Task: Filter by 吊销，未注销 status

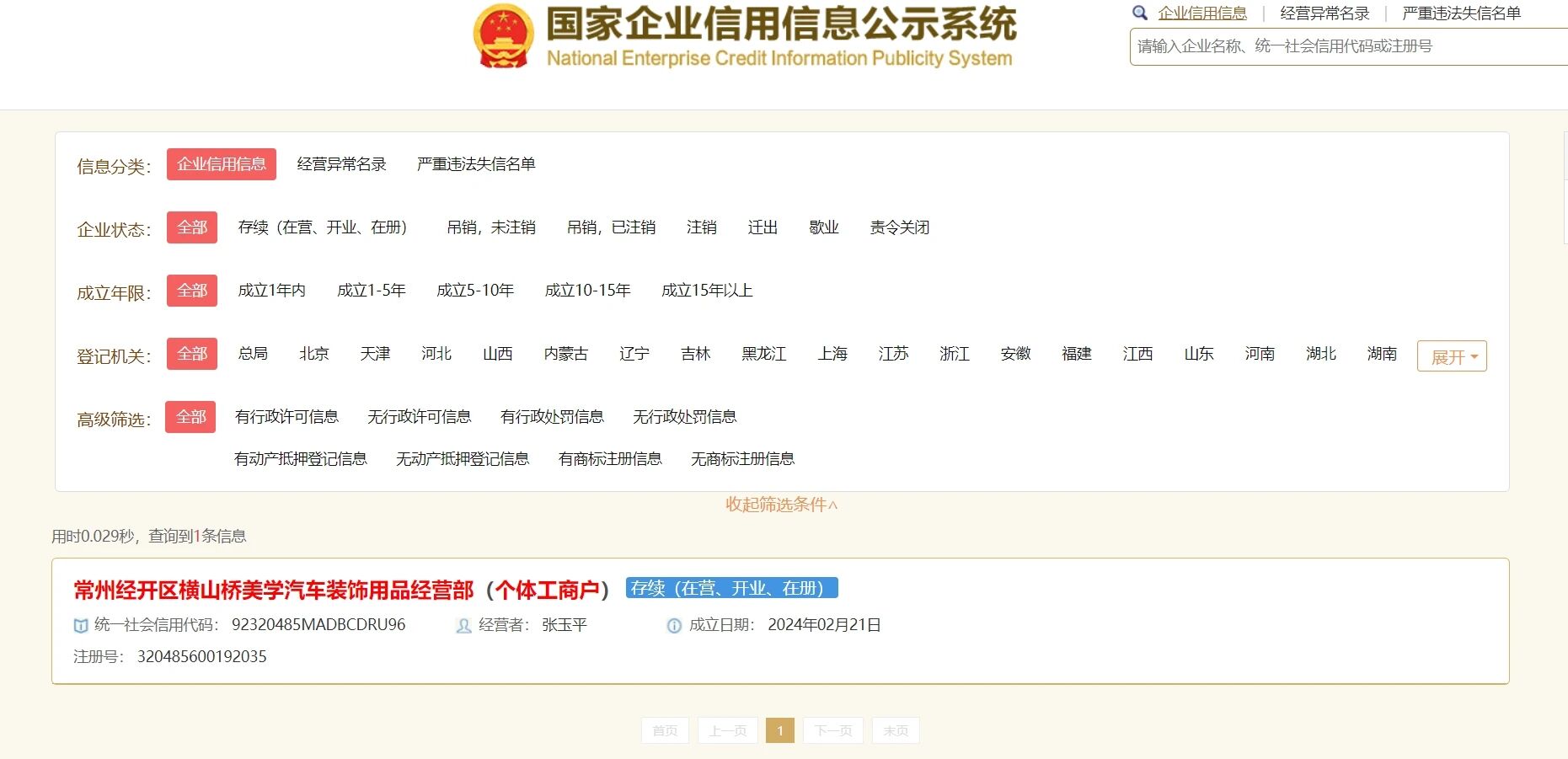Action: coord(491,227)
